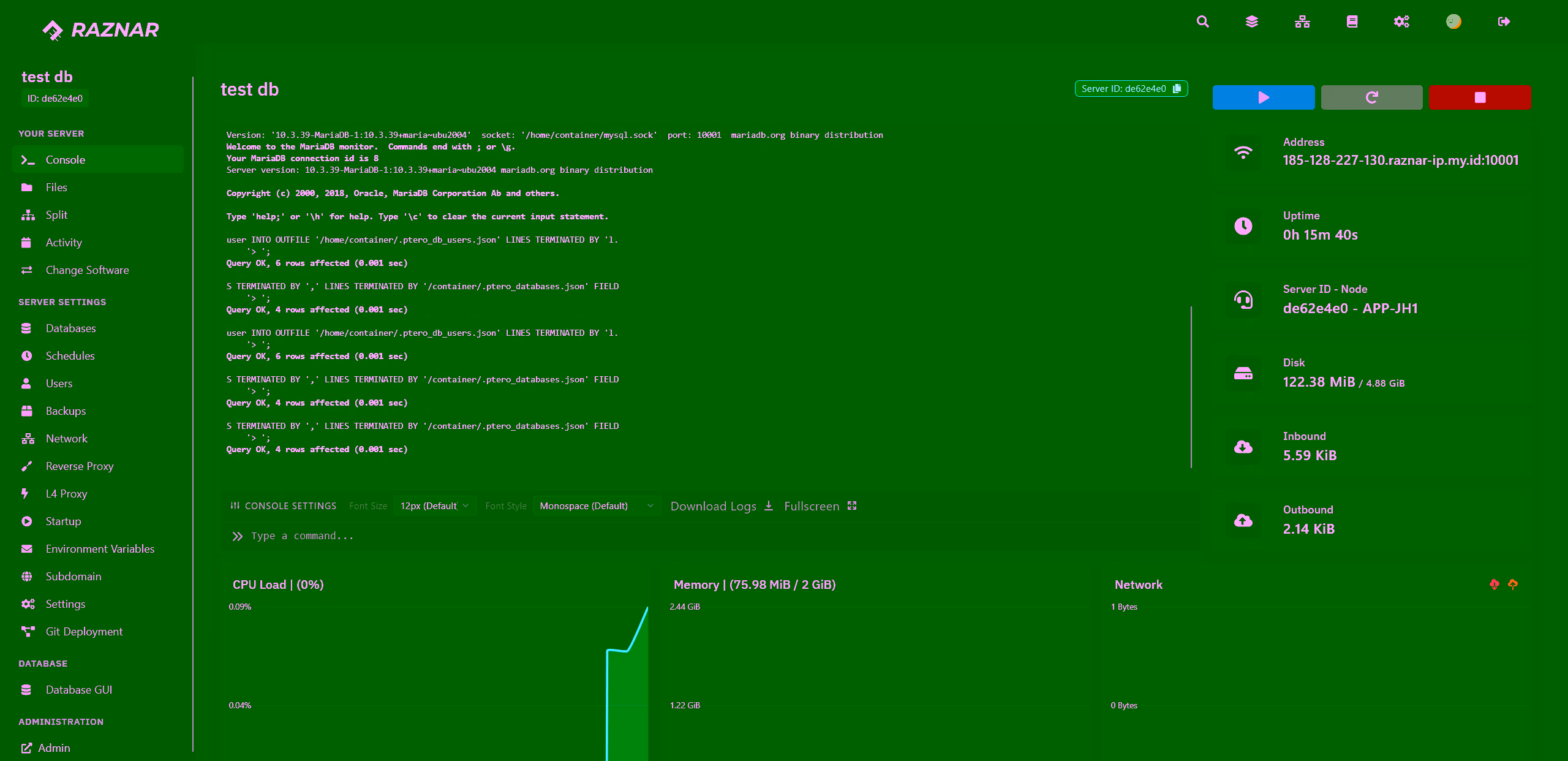The image size is (1568, 761).
Task: Click the Outbound cloud upload icon
Action: pos(1243,520)
